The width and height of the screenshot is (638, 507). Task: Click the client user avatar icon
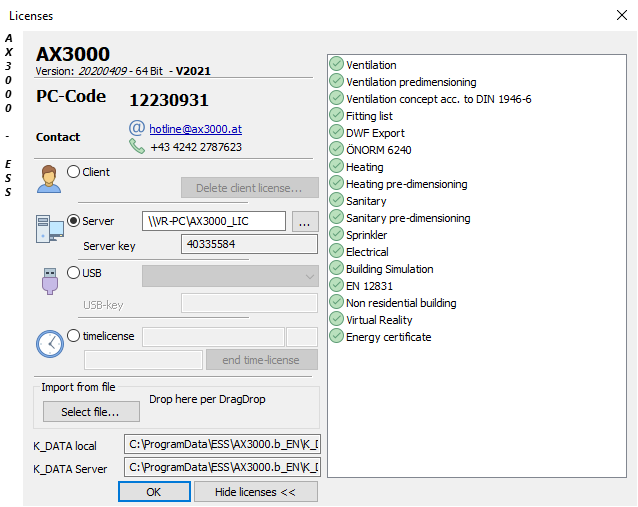tap(49, 179)
